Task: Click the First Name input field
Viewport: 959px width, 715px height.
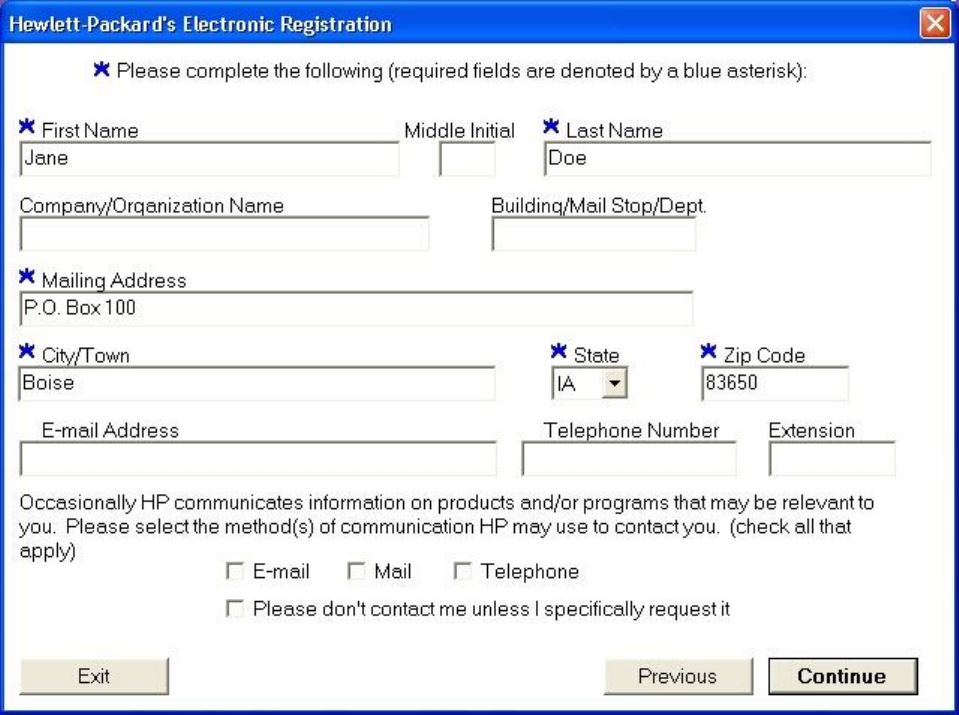Action: [x=209, y=159]
